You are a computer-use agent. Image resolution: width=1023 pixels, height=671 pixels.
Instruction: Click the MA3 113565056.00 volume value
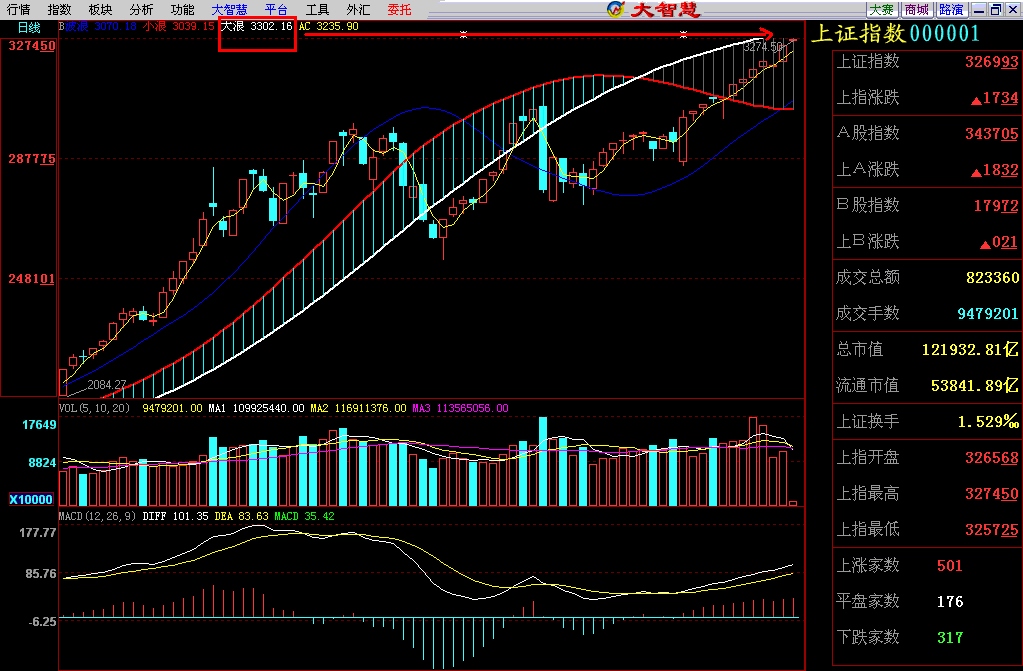tap(460, 408)
